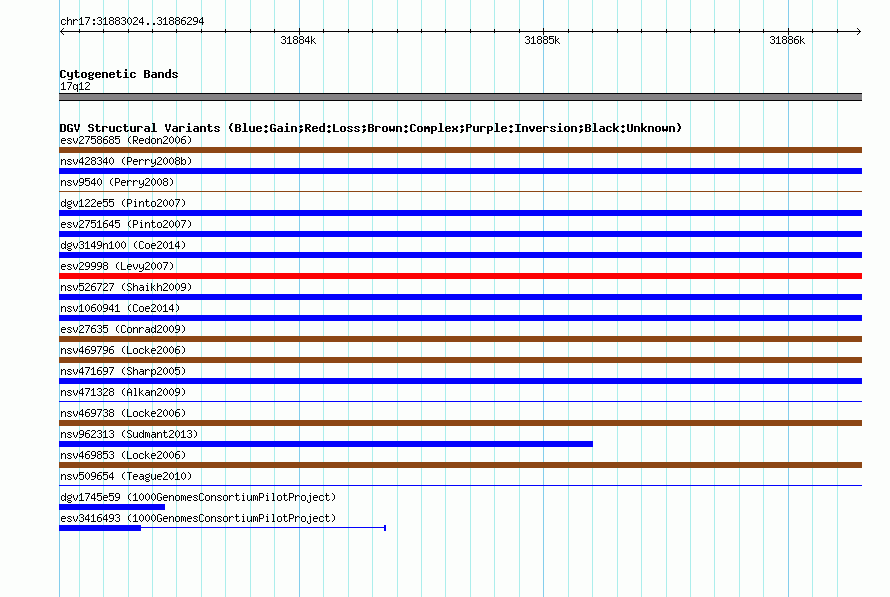890x597 pixels.
Task: Click the esv29998 (Levy2007) label
Action: (x=117, y=266)
